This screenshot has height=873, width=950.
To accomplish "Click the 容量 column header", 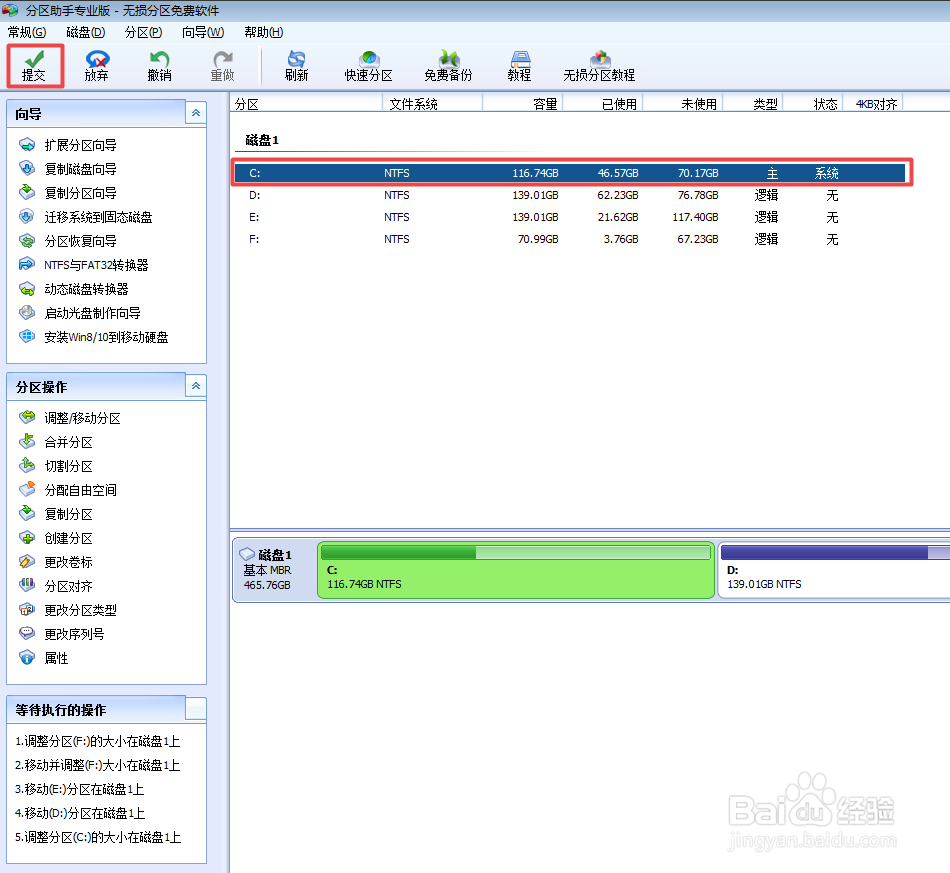I will click(x=523, y=104).
